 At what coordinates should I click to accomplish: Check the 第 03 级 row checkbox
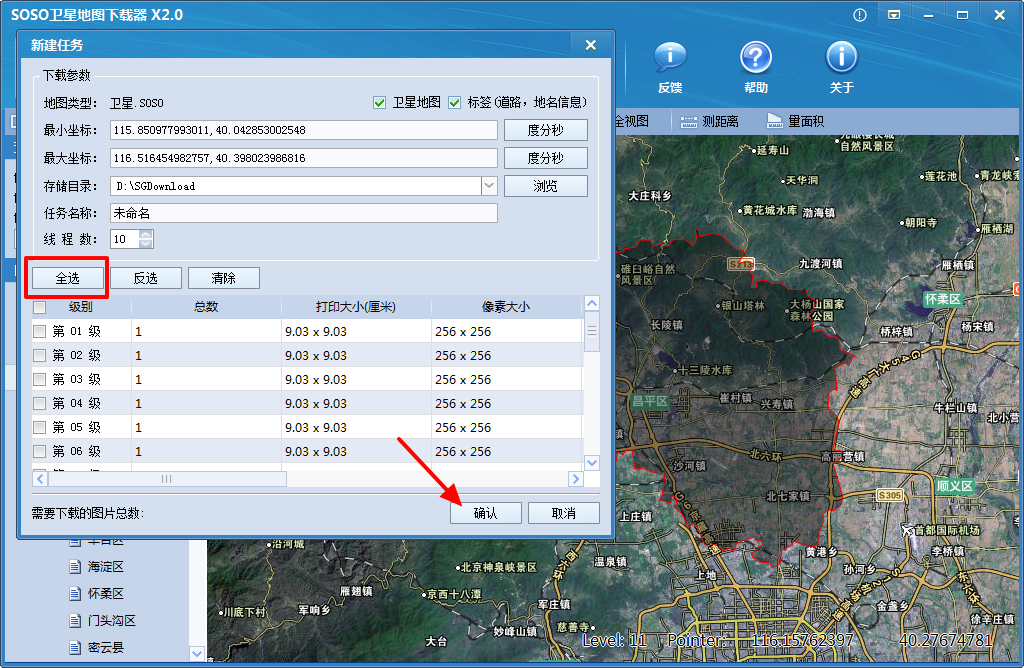40,380
